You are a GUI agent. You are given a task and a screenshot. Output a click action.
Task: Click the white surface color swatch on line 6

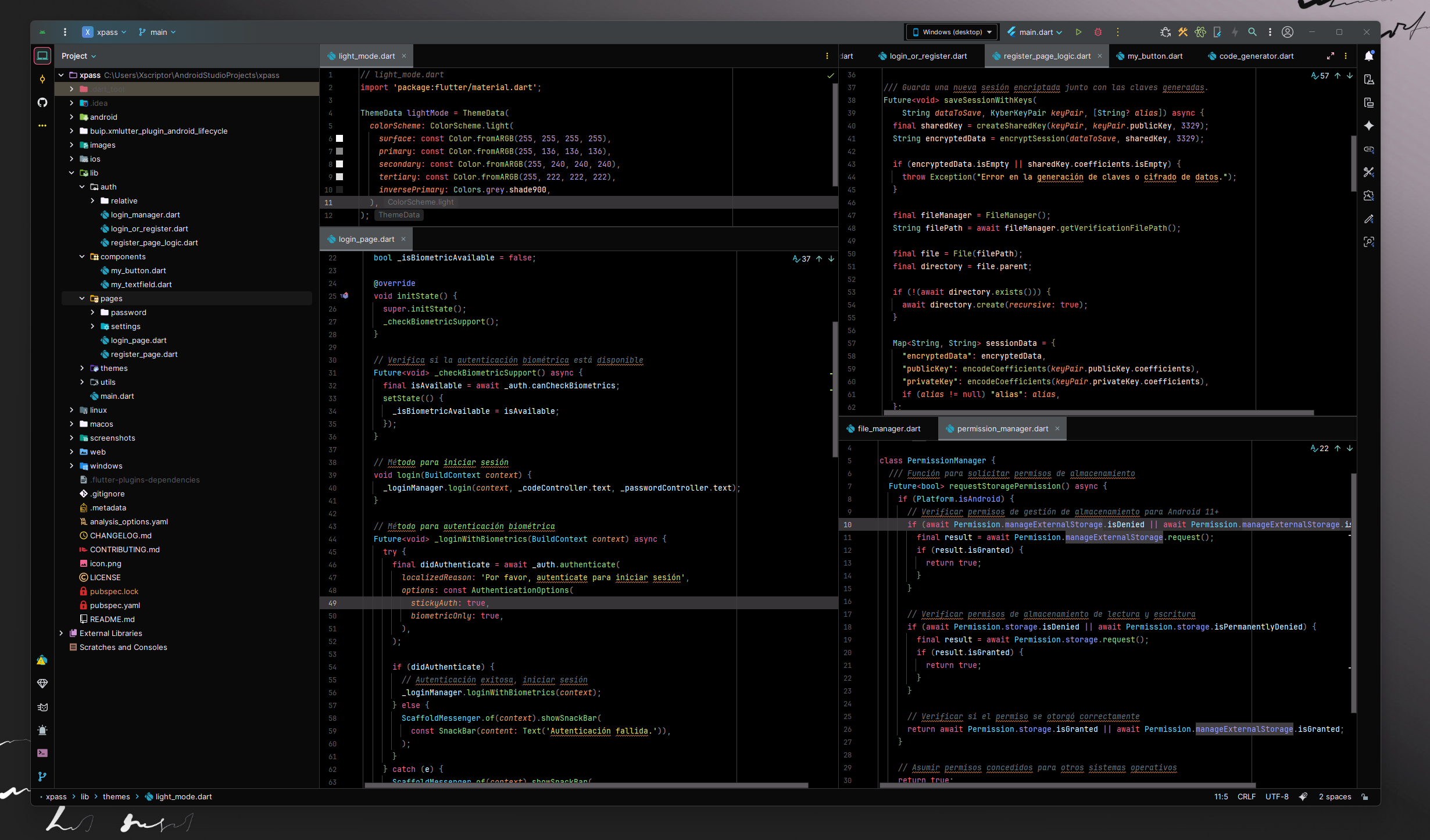[x=339, y=138]
